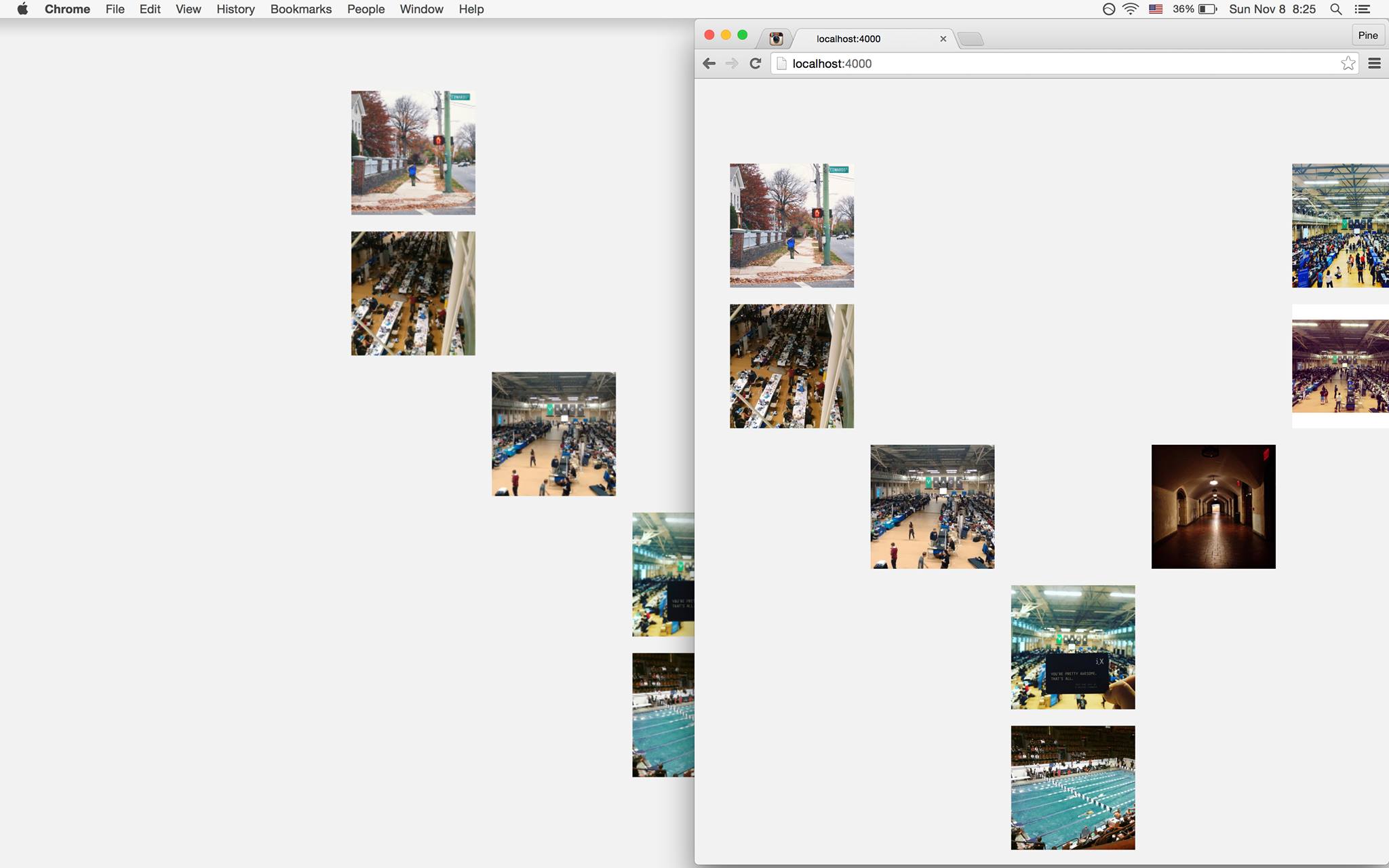Reload the localhost:4000 page

(x=755, y=64)
